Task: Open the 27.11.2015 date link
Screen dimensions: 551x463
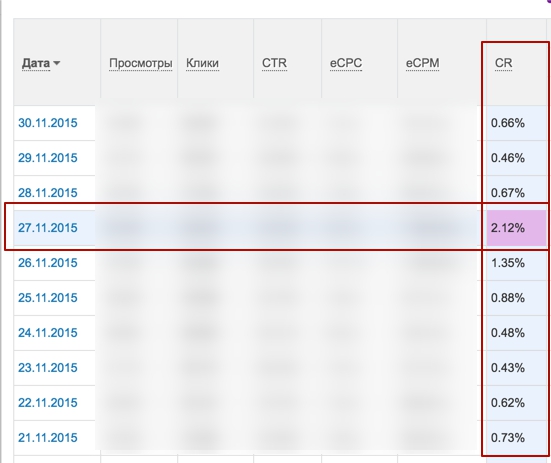Action: [x=47, y=228]
